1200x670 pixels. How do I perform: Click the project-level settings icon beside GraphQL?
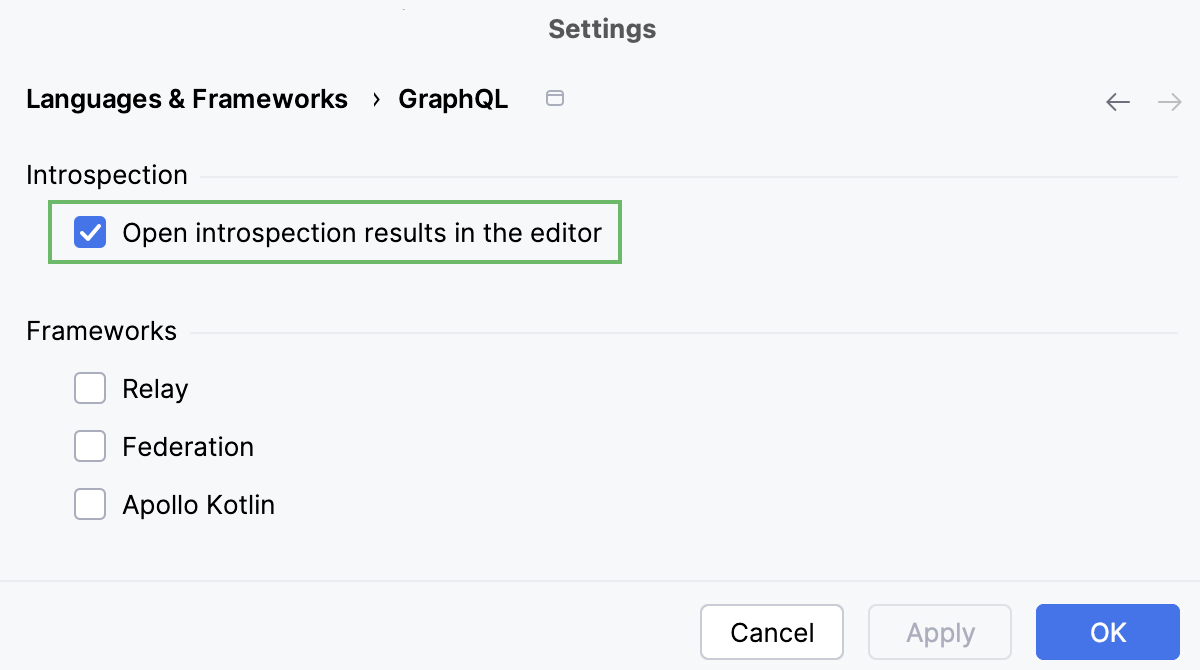[555, 98]
